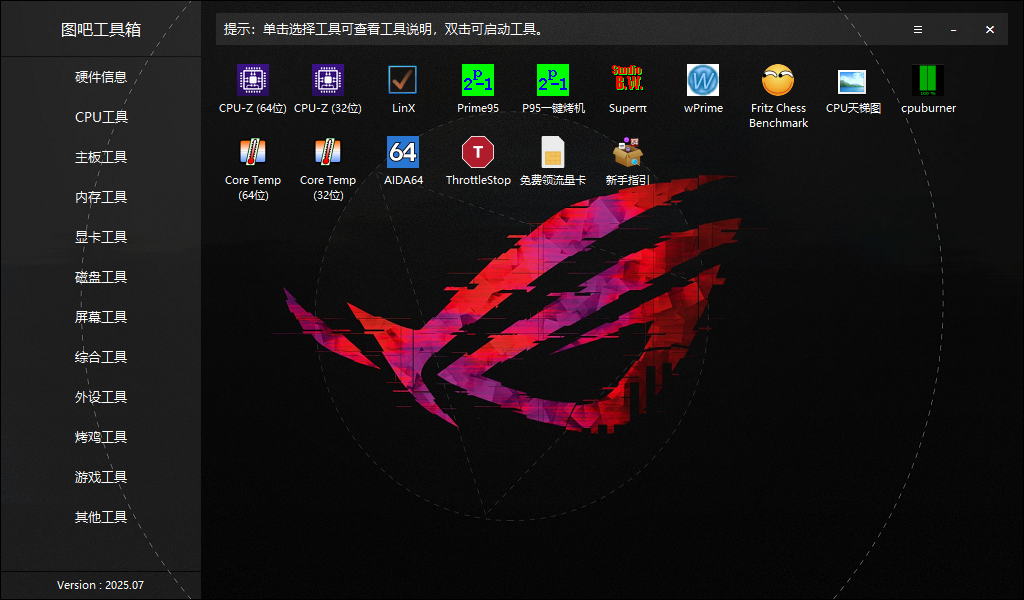Open the CPU天梯图 picture icon
This screenshot has width=1024, height=600.
tap(853, 82)
